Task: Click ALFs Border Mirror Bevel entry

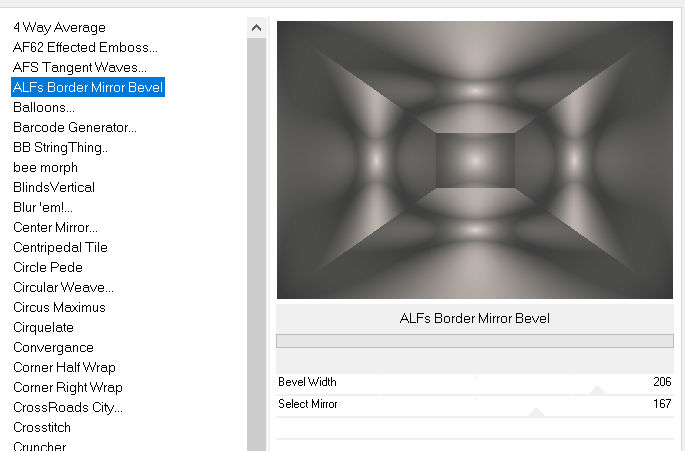Action: point(88,87)
